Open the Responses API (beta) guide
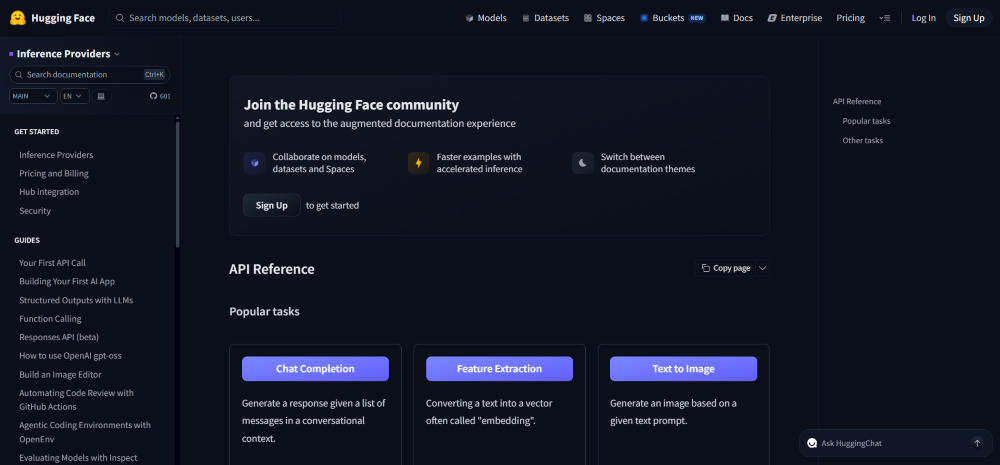The image size is (1000, 465). (59, 337)
